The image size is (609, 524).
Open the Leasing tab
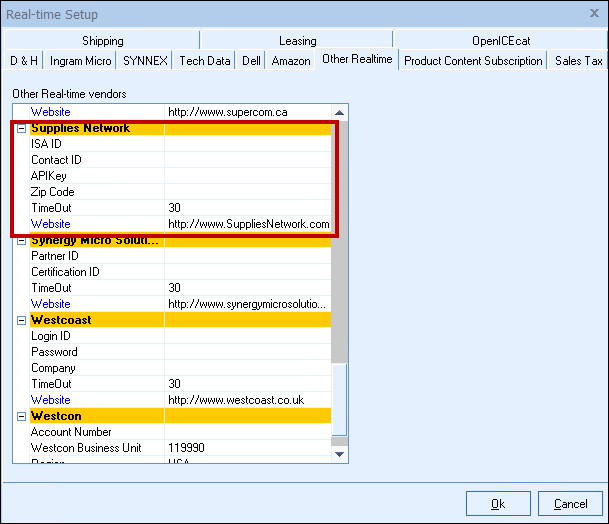point(298,40)
